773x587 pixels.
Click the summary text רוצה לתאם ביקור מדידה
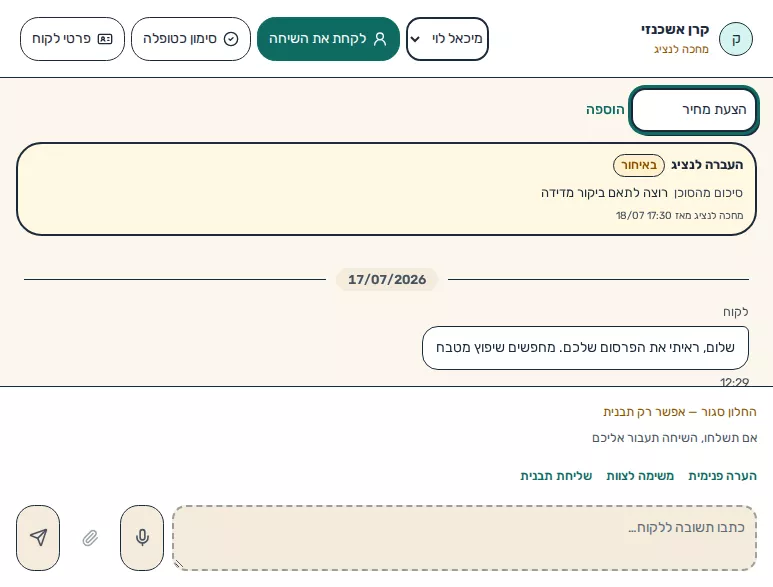point(604,193)
